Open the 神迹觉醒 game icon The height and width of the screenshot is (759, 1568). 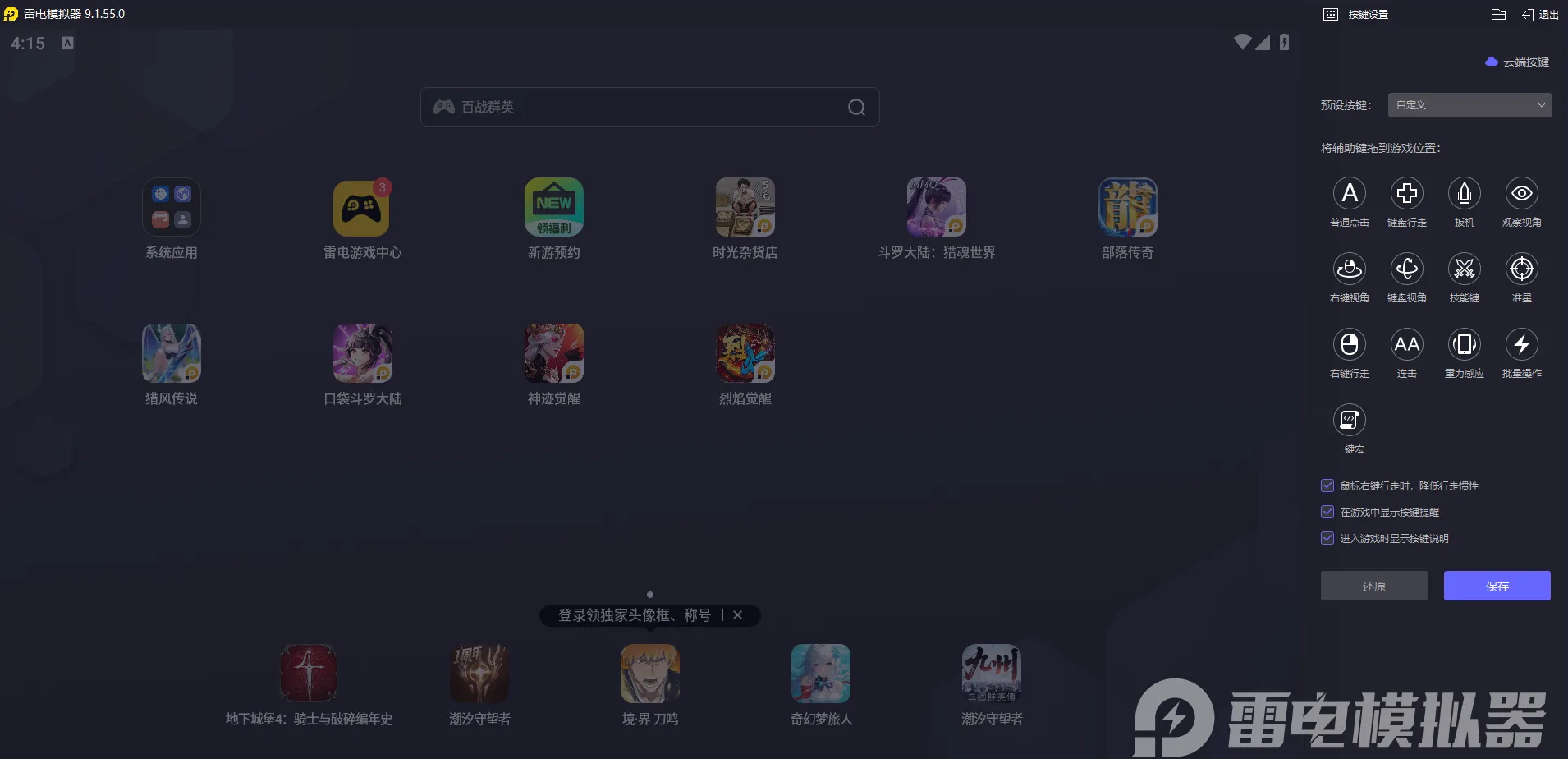(554, 353)
